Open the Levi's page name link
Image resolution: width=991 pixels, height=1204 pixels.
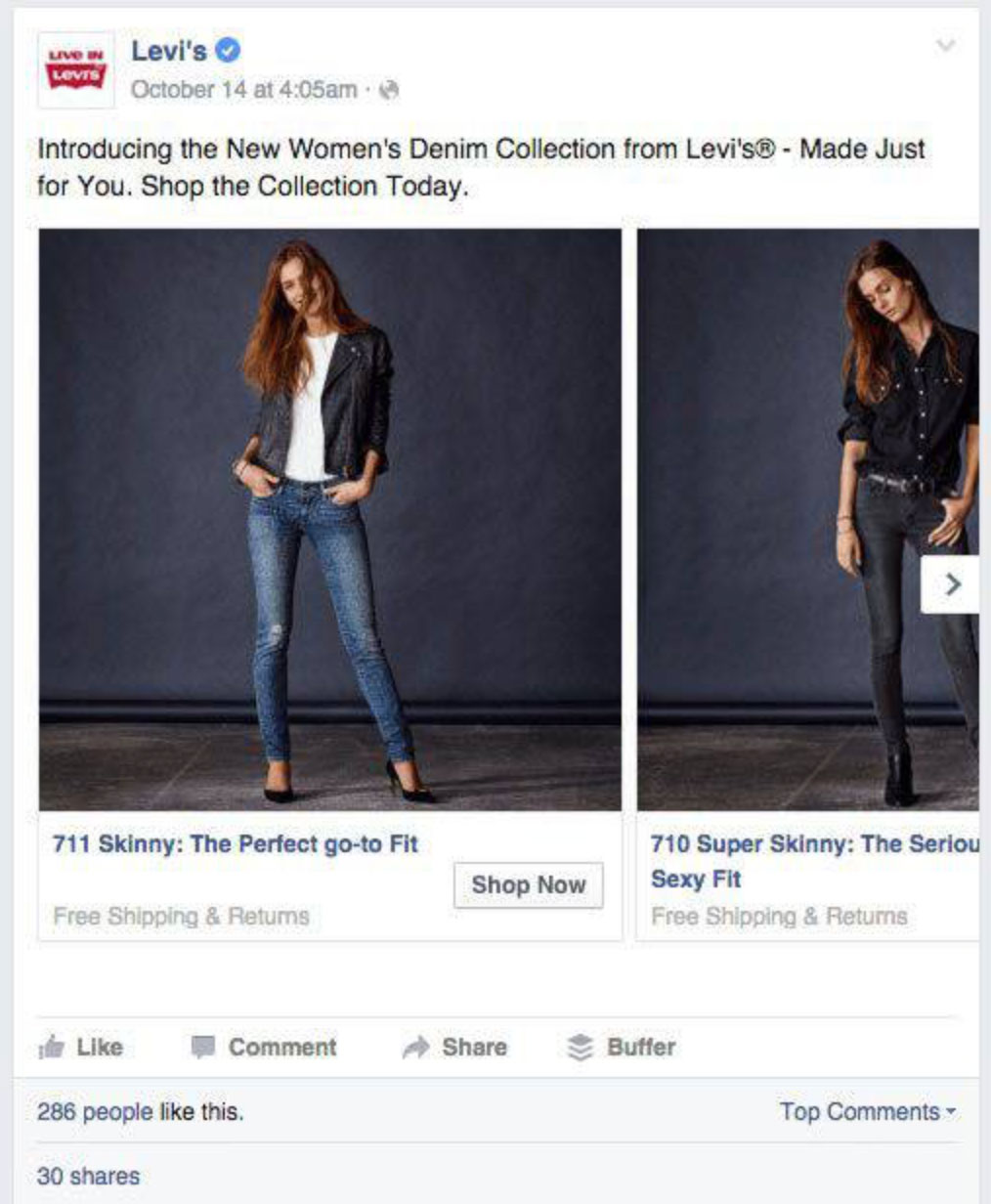pos(169,50)
